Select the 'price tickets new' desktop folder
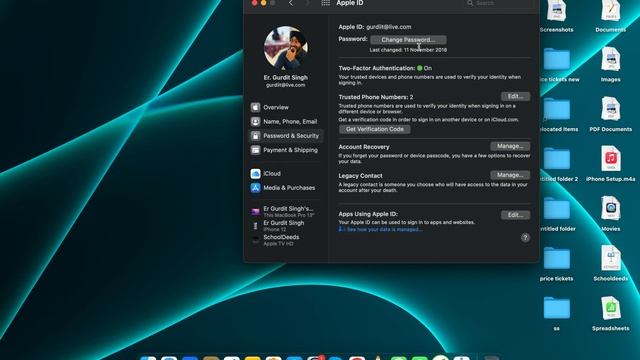This screenshot has width=640, height=360. click(557, 65)
